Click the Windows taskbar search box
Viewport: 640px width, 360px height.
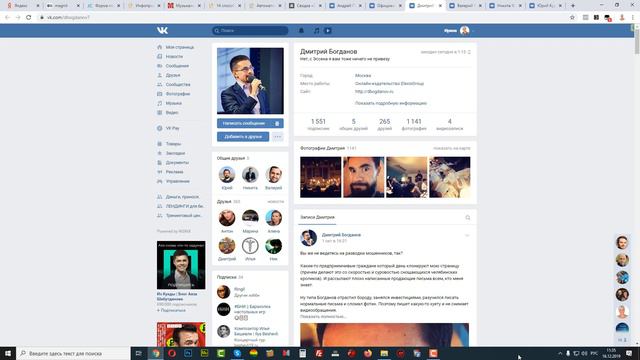pos(73,353)
